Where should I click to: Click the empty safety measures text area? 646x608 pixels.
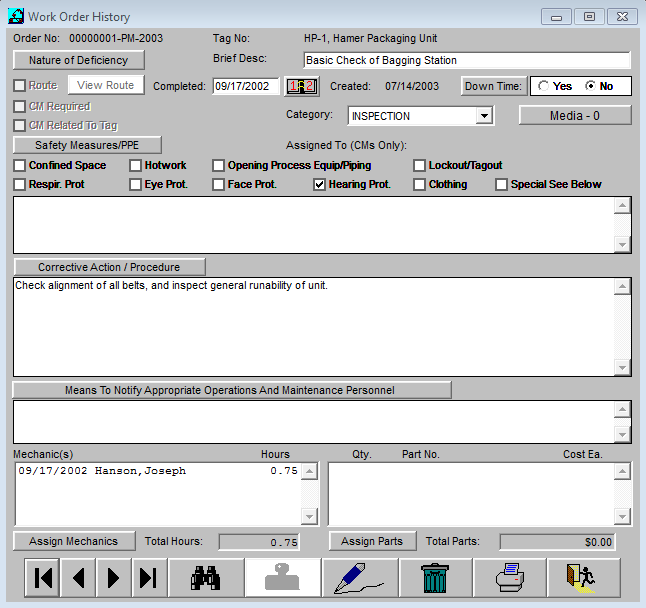(314, 225)
